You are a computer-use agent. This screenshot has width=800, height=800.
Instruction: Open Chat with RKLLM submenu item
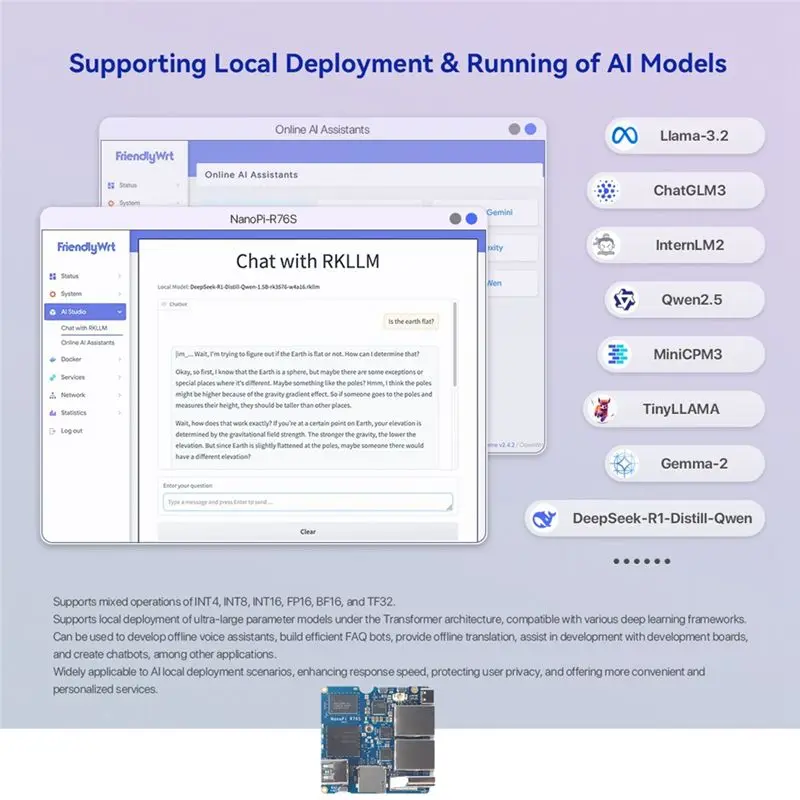(x=84, y=328)
